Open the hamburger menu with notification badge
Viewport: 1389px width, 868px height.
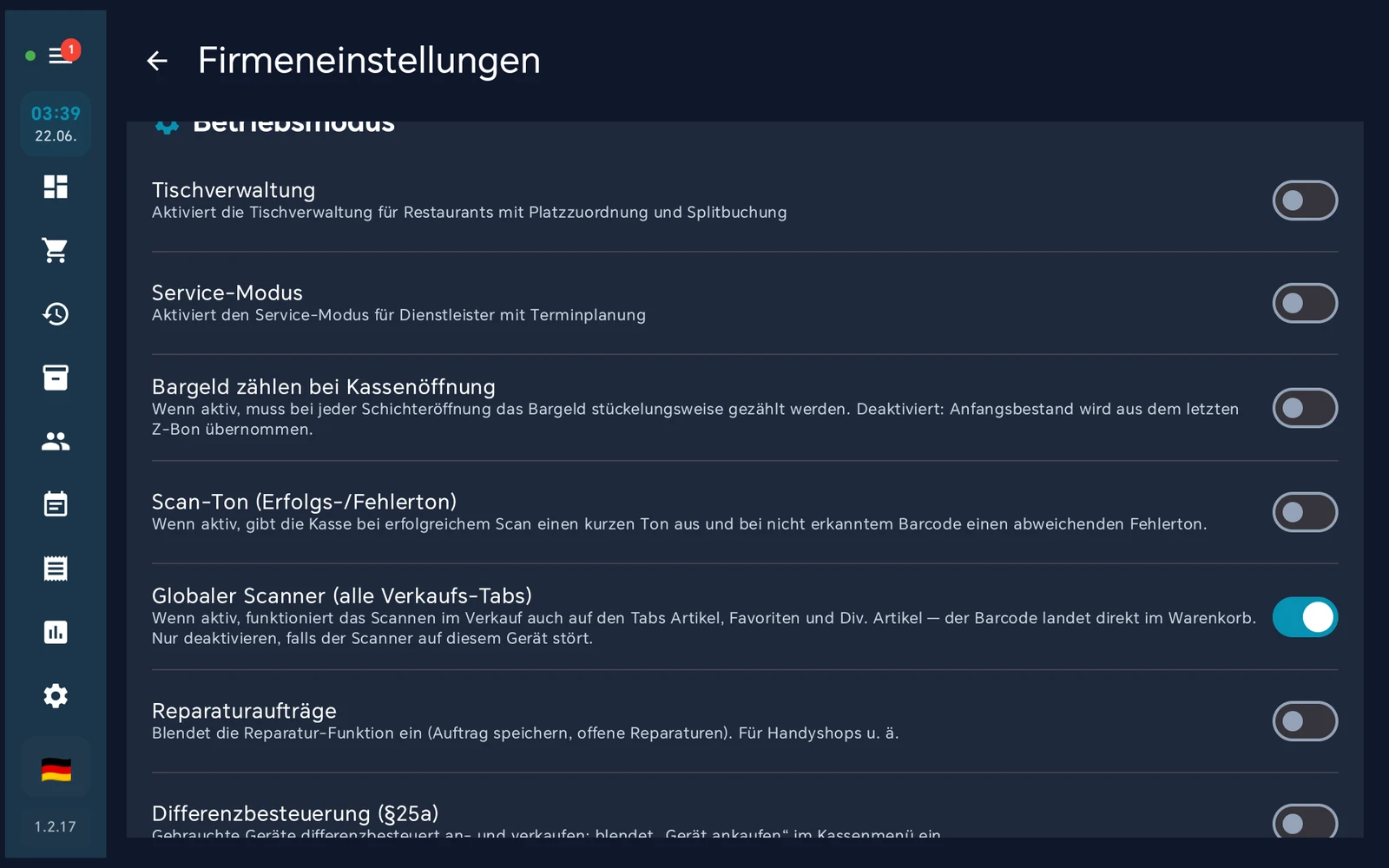tap(61, 55)
